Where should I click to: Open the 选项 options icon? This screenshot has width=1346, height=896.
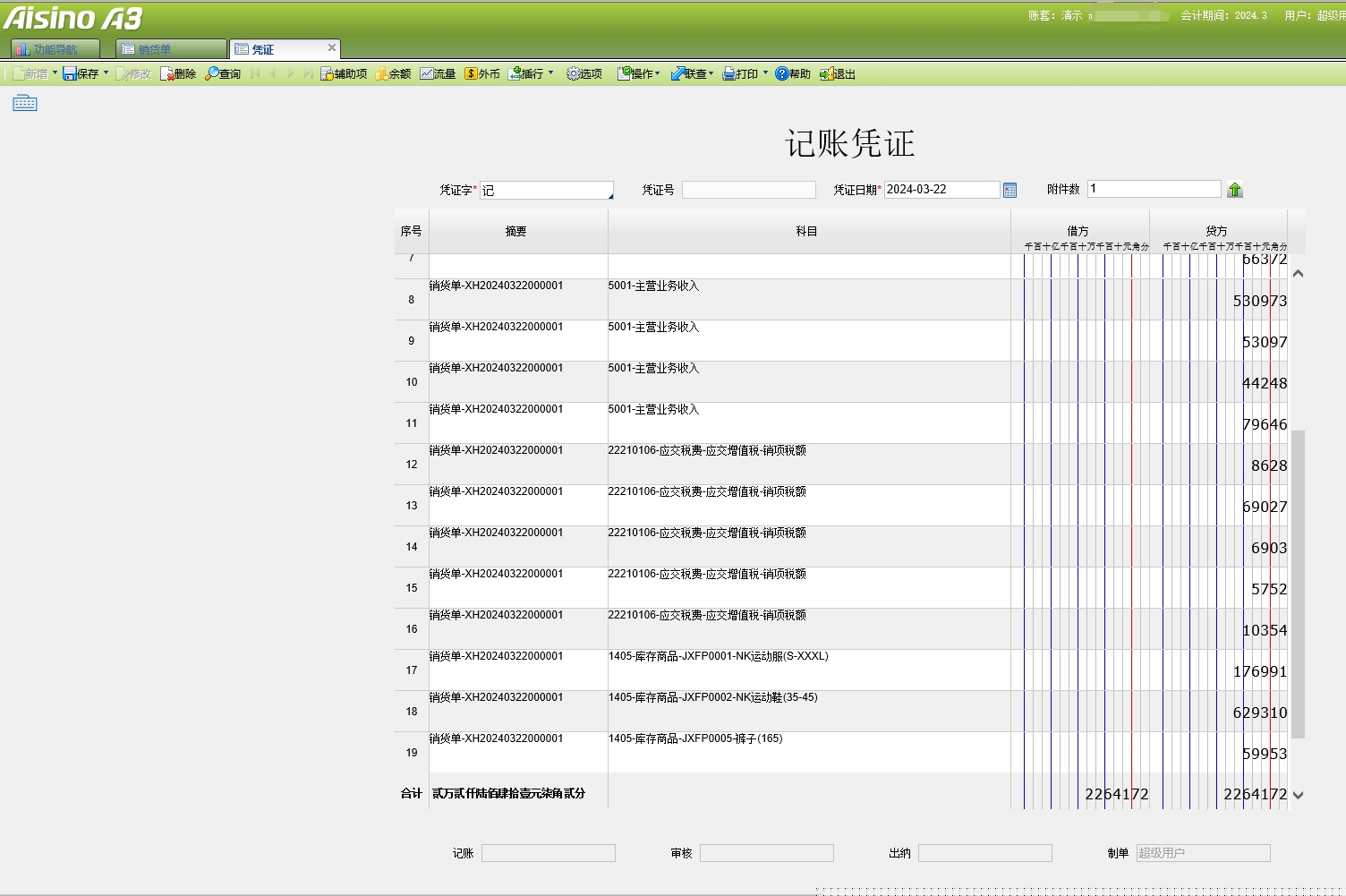[583, 73]
